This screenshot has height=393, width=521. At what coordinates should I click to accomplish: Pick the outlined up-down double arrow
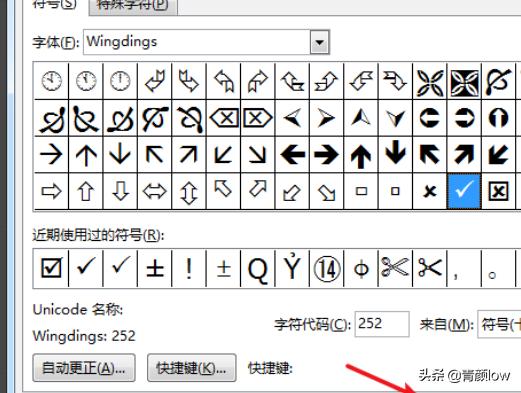click(189, 191)
